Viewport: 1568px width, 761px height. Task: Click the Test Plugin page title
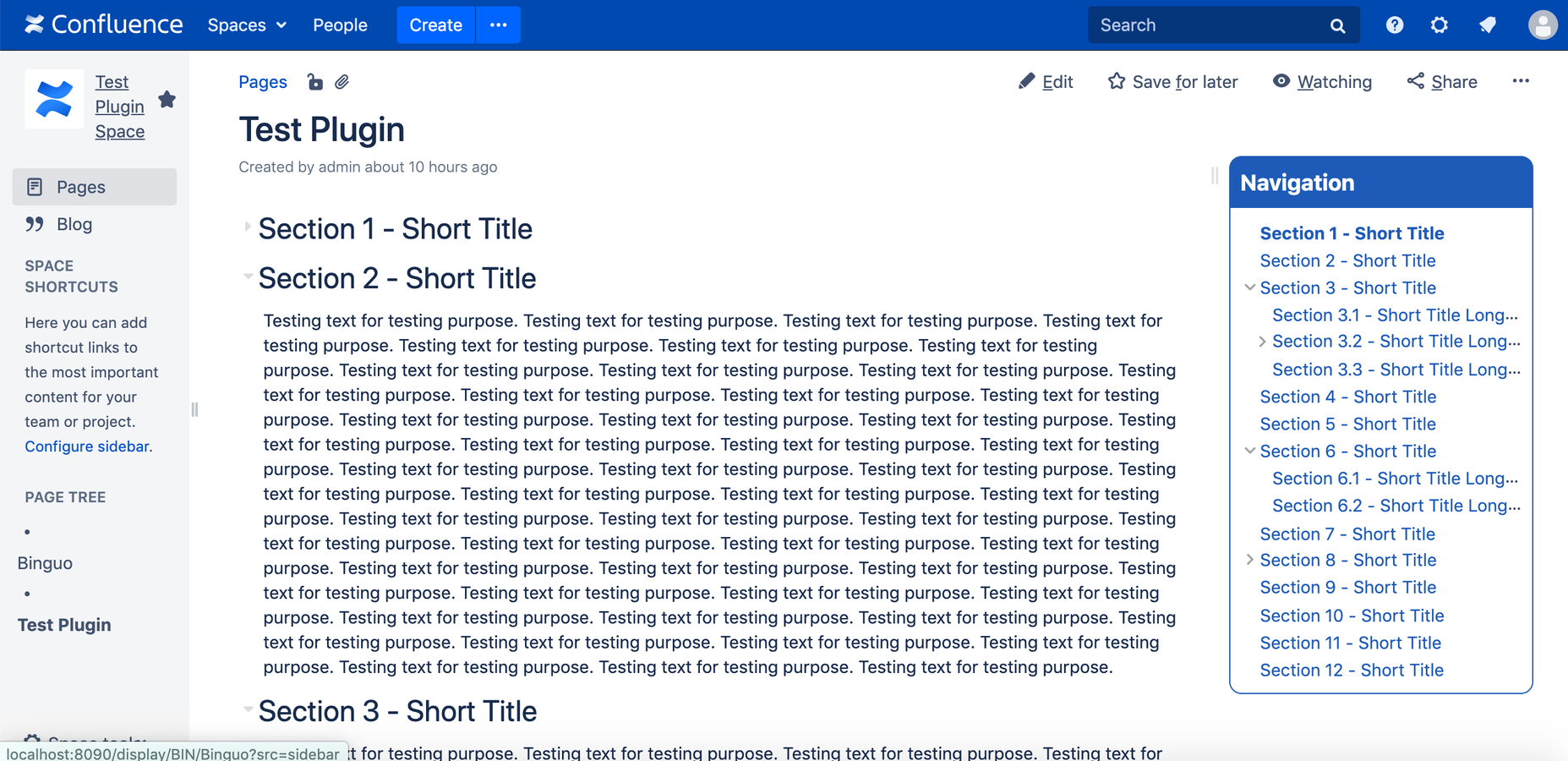click(322, 129)
